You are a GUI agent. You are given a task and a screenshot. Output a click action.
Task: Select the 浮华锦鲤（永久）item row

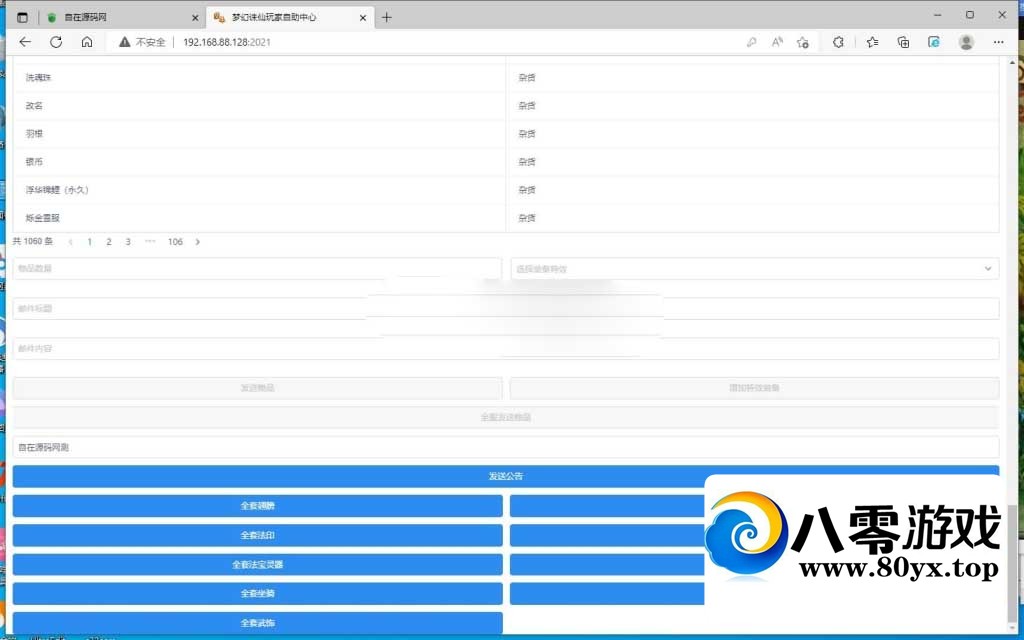click(505, 190)
